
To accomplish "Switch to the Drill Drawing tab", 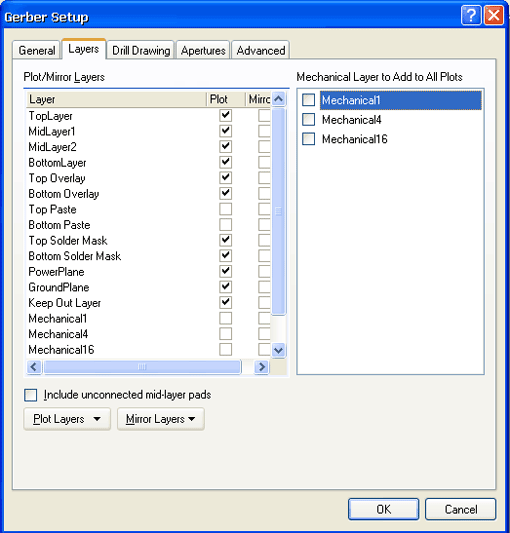I will pos(141,50).
